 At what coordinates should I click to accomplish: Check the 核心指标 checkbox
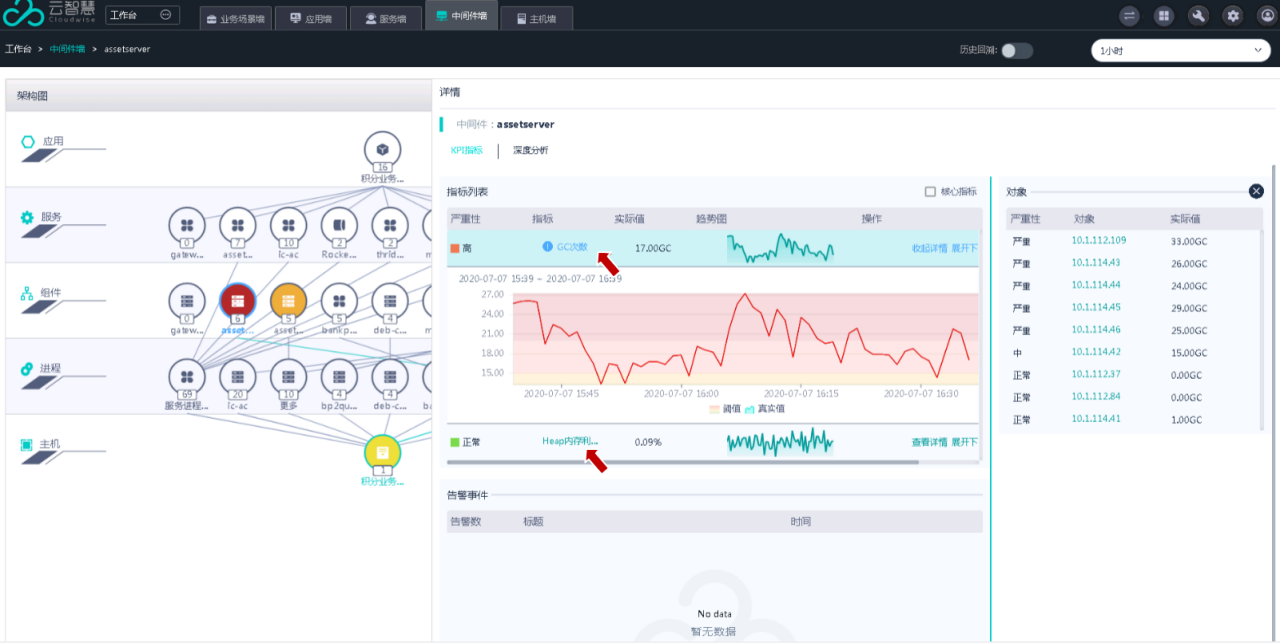click(930, 192)
